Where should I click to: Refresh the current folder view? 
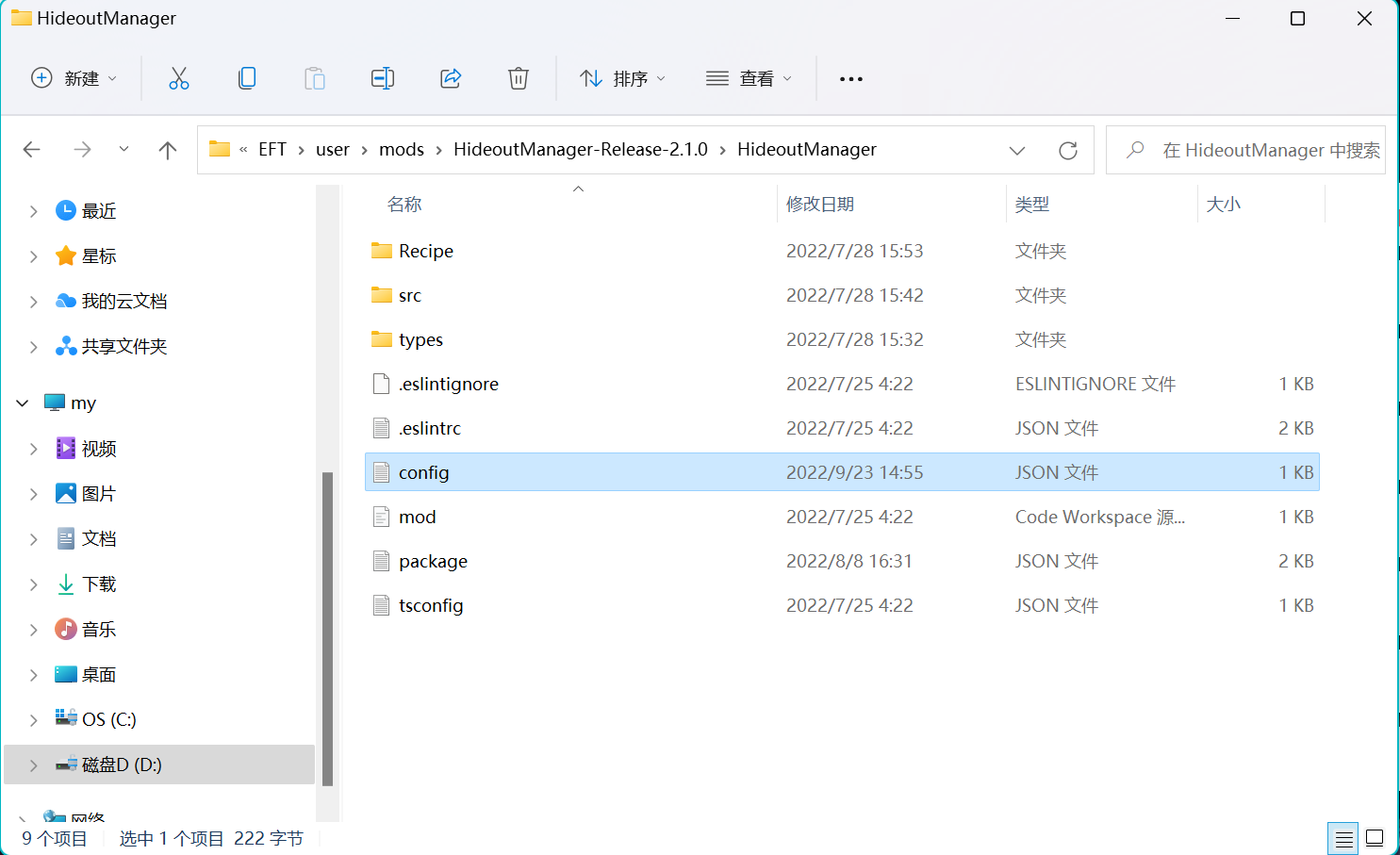[x=1067, y=150]
